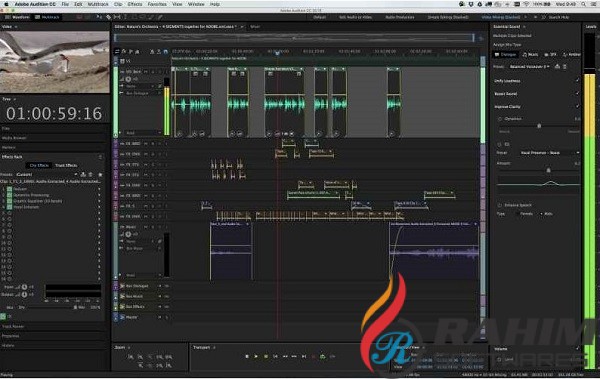Move playhead to next with Transport
Viewport: 600px width, 379px height.
coord(304,356)
